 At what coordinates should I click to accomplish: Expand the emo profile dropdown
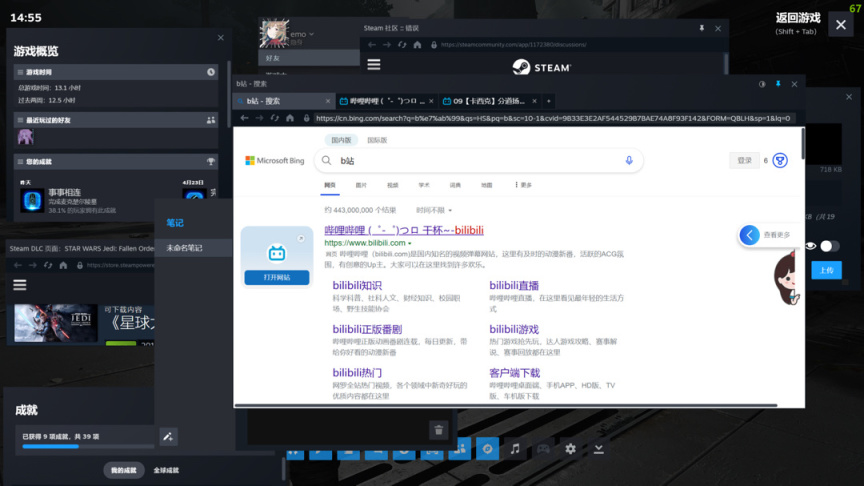[x=311, y=34]
